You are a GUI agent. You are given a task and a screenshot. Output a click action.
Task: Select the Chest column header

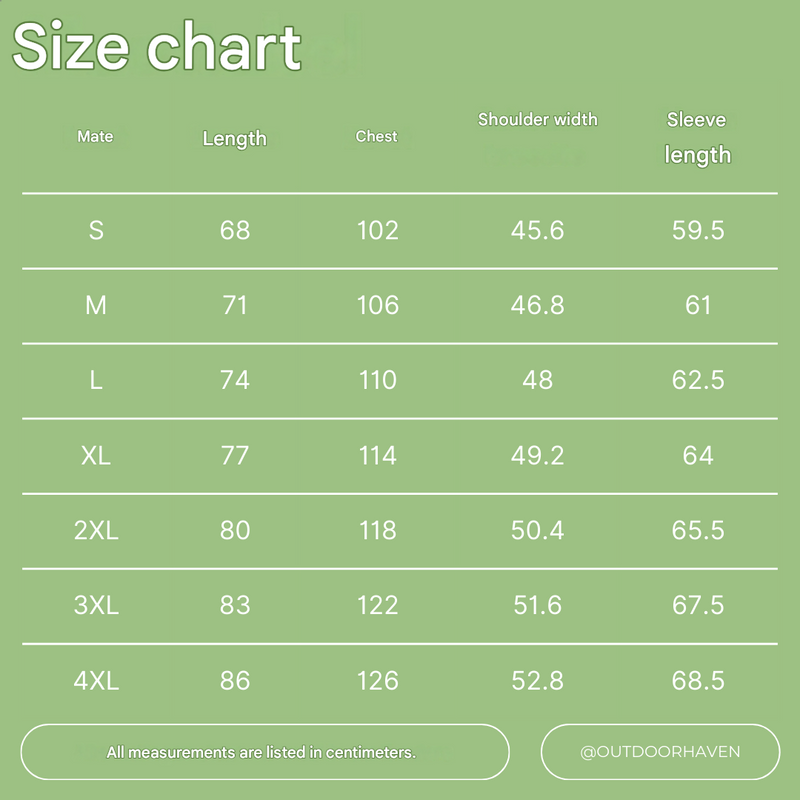click(376, 136)
